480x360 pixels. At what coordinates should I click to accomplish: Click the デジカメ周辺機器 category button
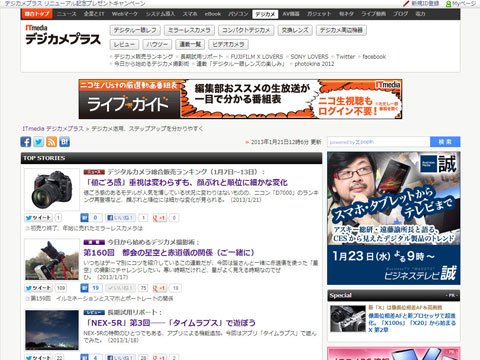(x=341, y=30)
